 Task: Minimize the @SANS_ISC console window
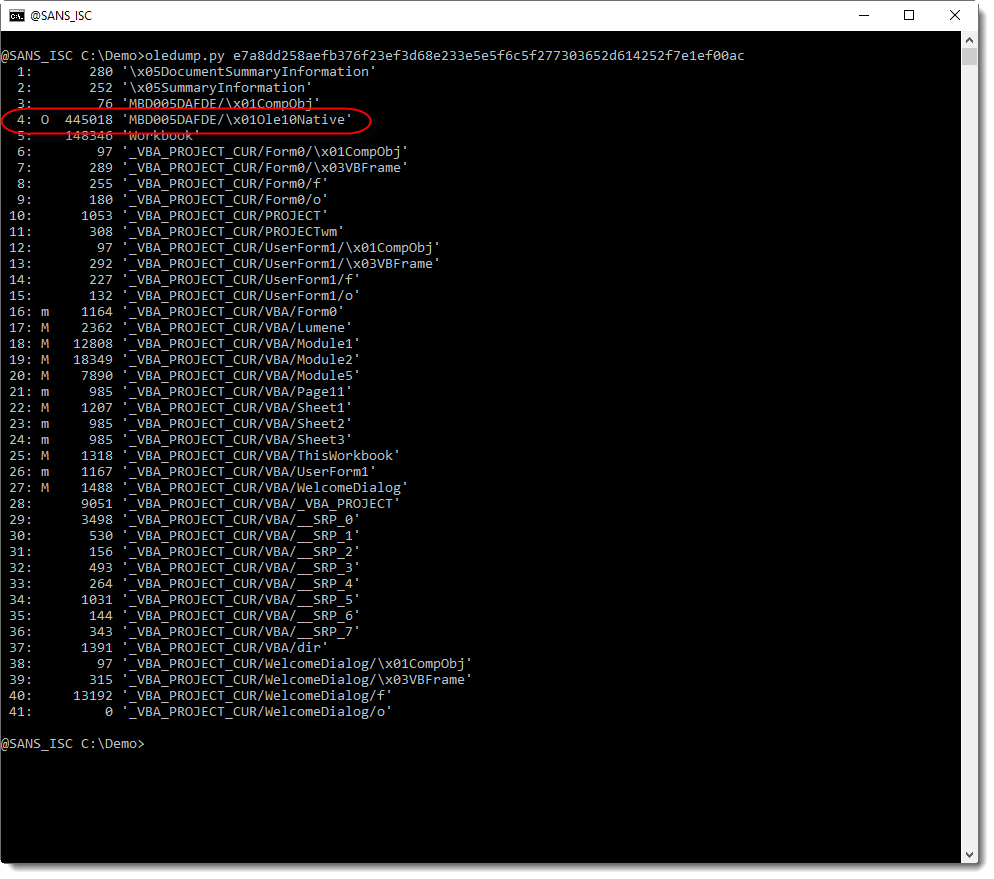tap(863, 16)
